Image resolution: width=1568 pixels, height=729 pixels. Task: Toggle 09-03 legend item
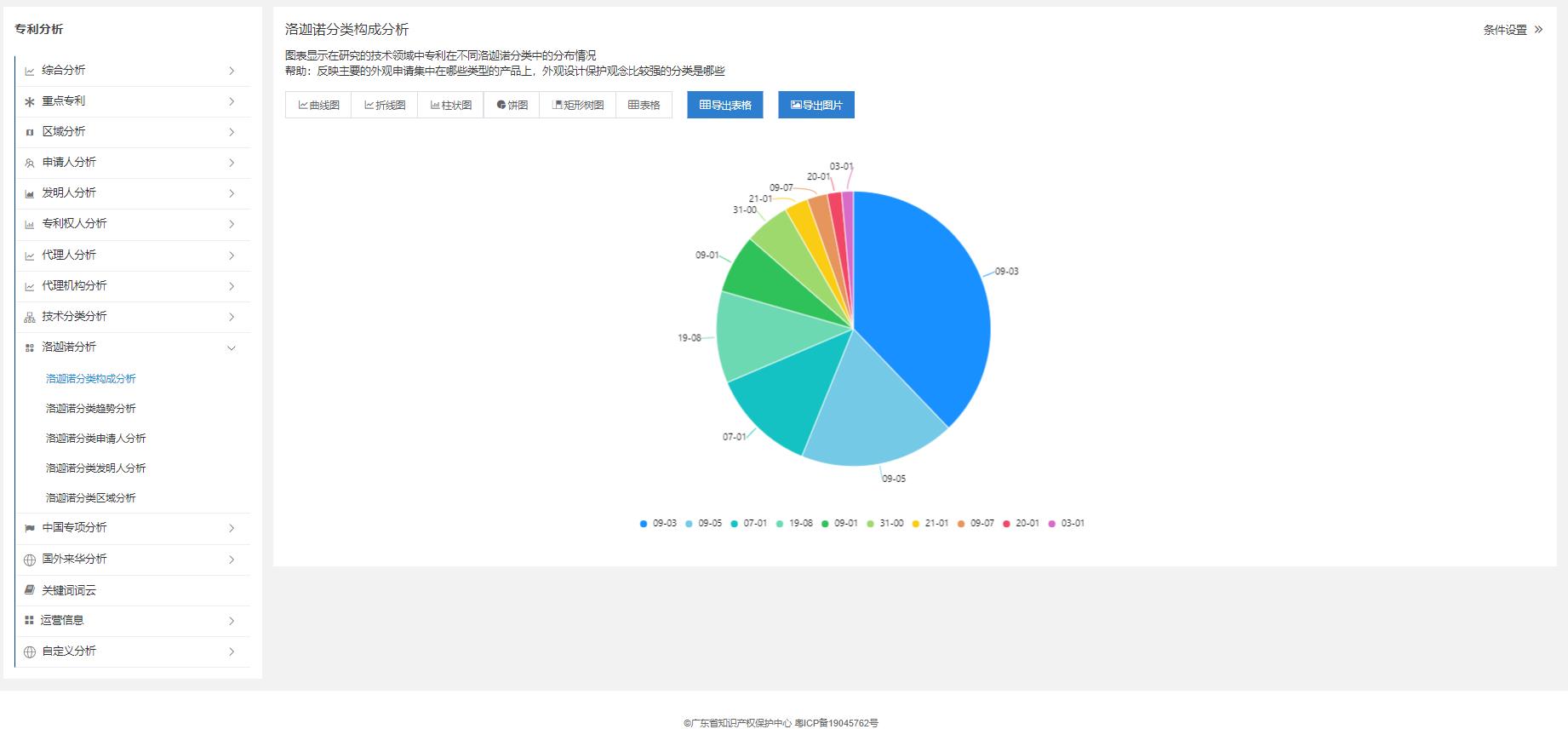point(658,524)
